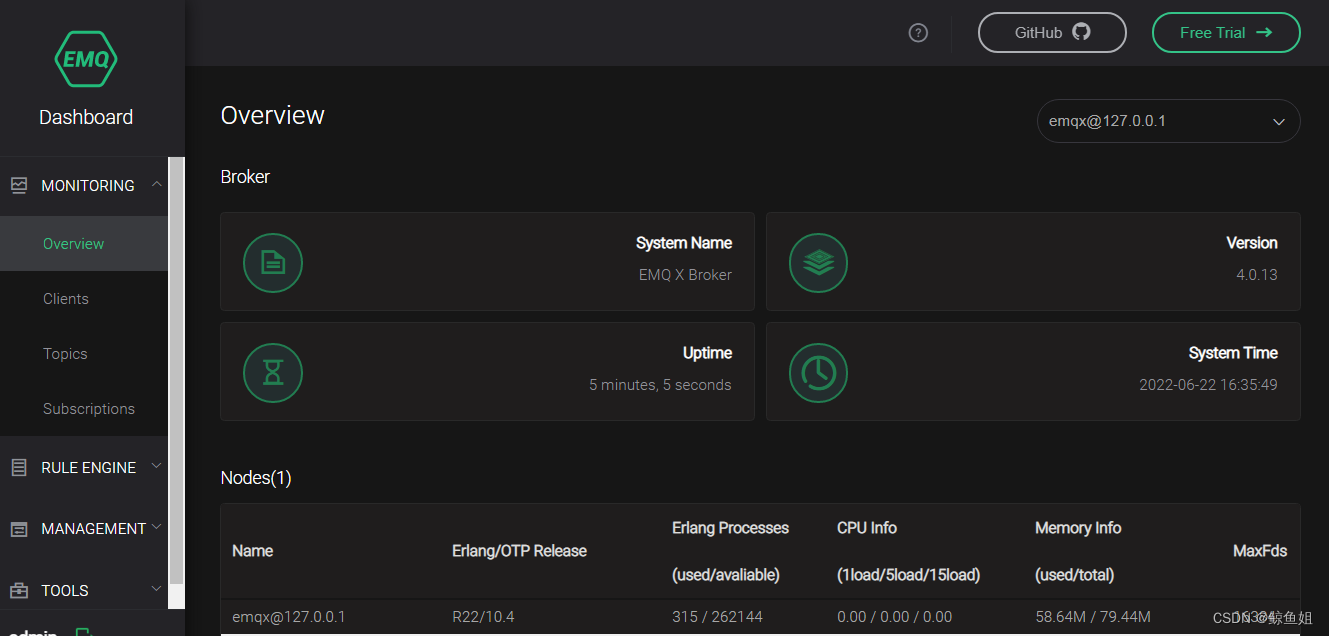Click the Version layers icon

818,263
